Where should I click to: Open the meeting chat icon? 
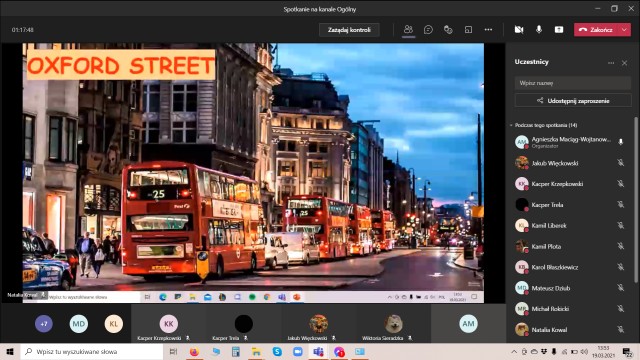428,29
